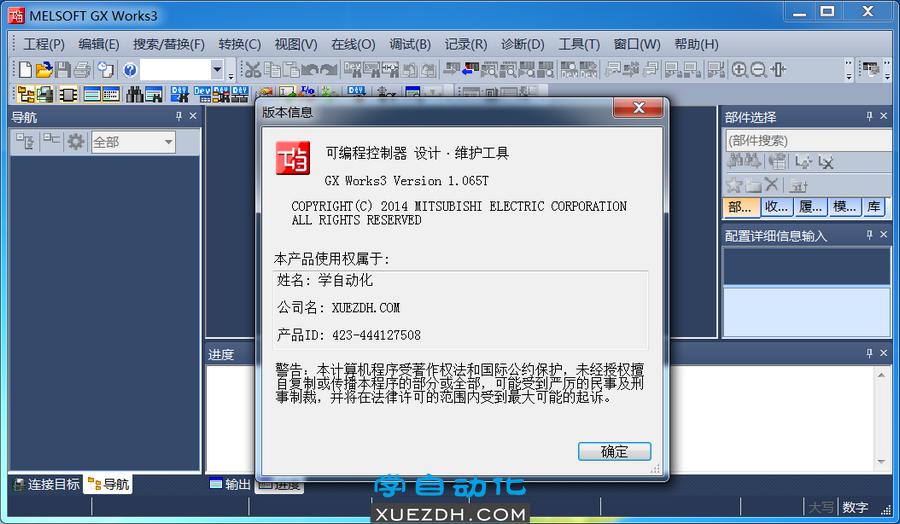The width and height of the screenshot is (900, 524).
Task: Open module configuration chip icon
Action: click(x=68, y=94)
